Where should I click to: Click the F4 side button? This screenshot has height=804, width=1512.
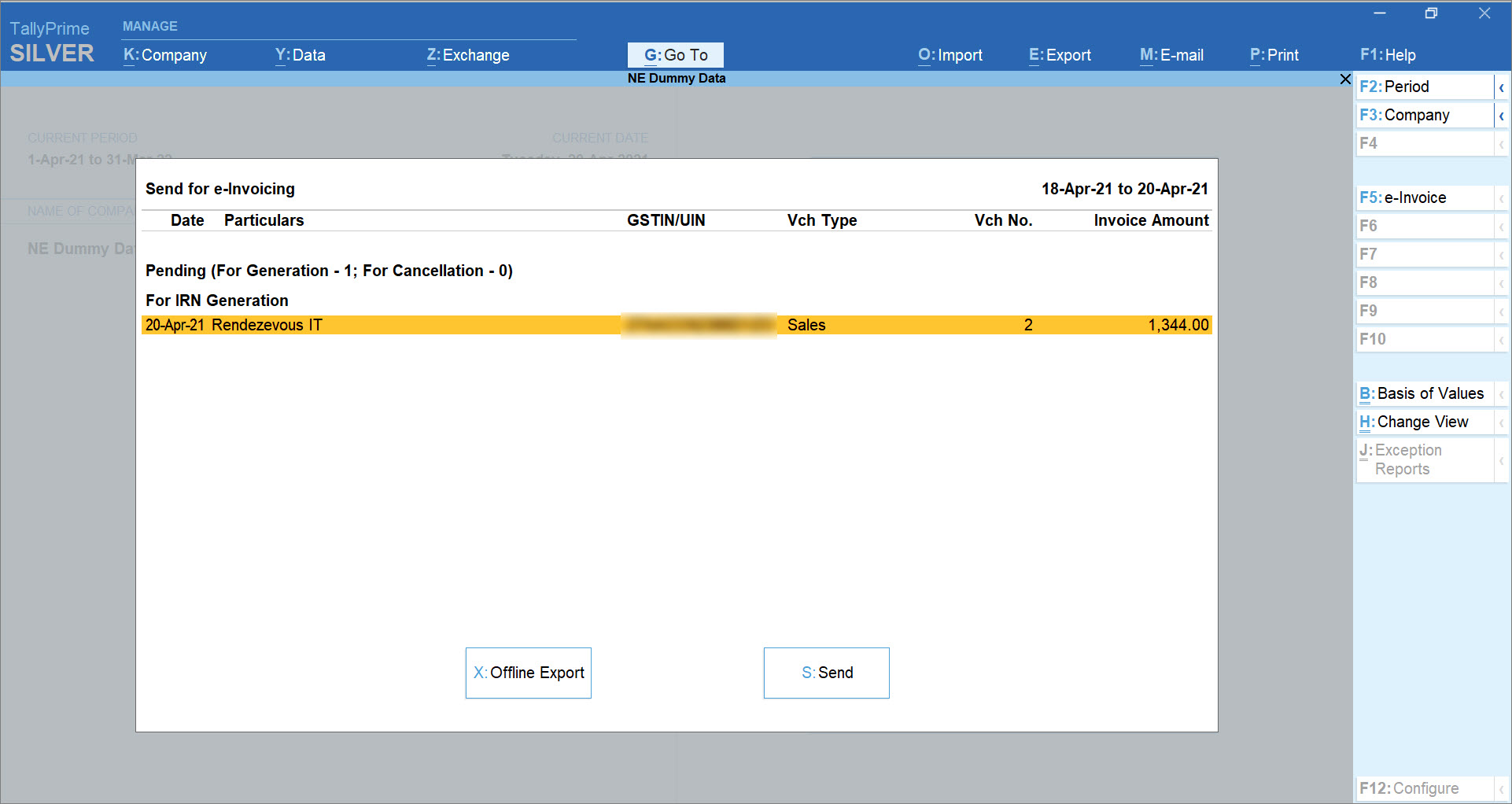click(1425, 143)
